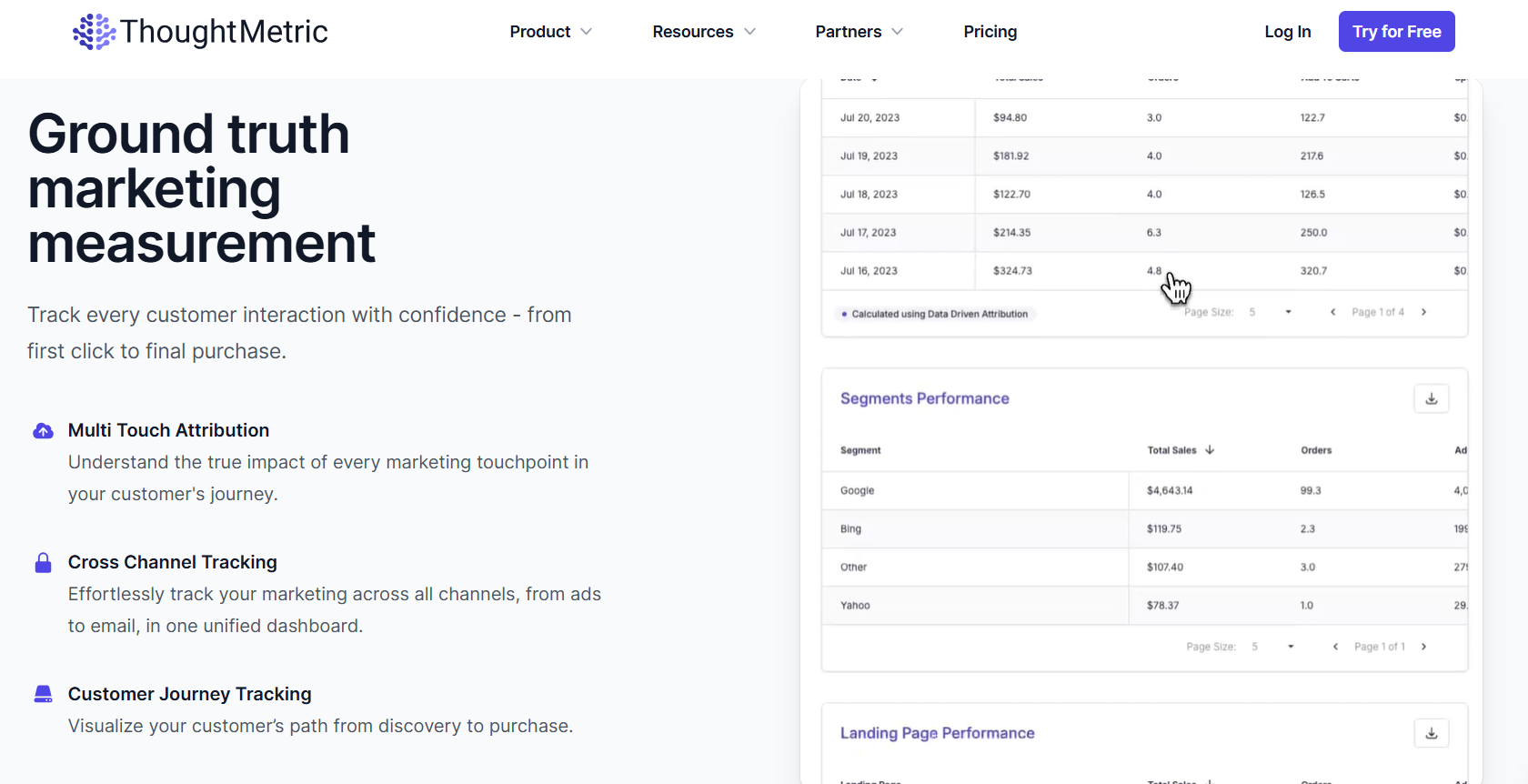Select the Google segment row

coord(1144,490)
